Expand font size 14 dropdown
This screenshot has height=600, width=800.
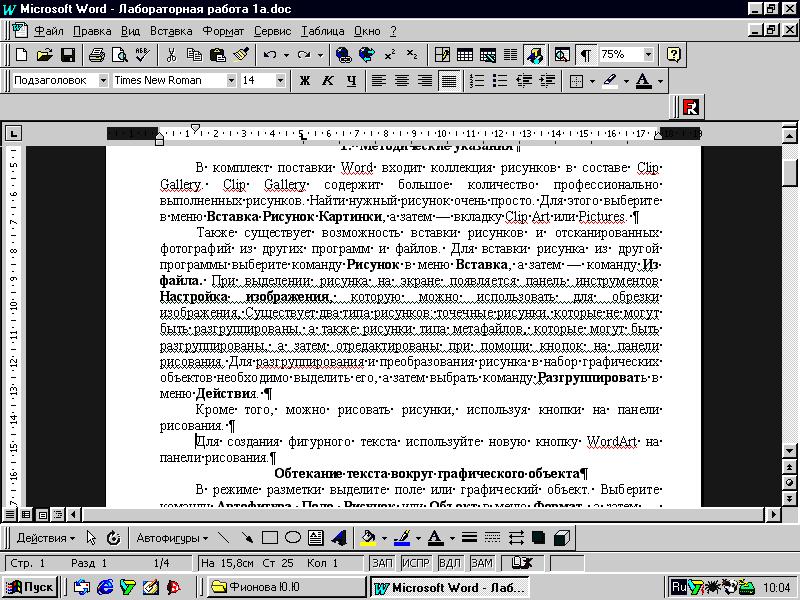pos(280,81)
